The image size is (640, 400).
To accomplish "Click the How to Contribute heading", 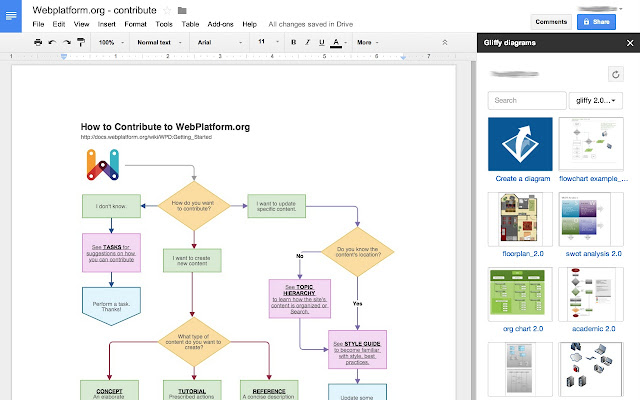I will point(165,127).
